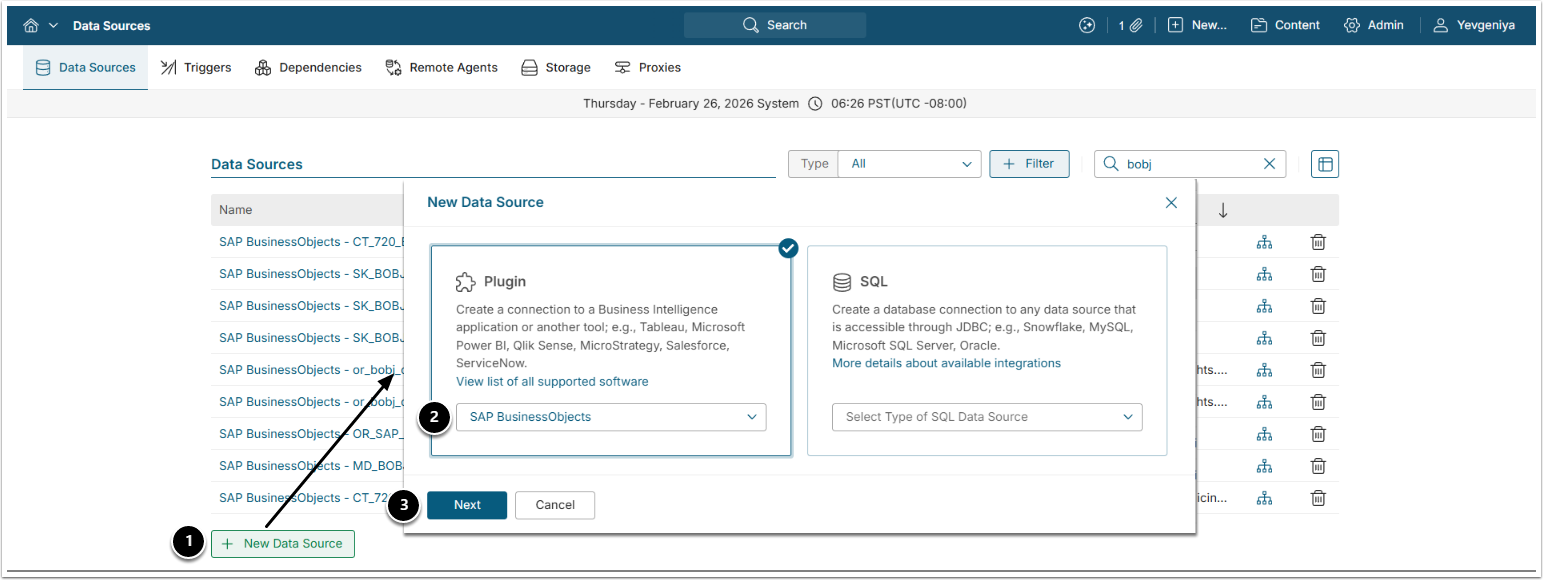Open the AI assistant icon in header
The width and height of the screenshot is (1543, 580).
coord(1087,25)
